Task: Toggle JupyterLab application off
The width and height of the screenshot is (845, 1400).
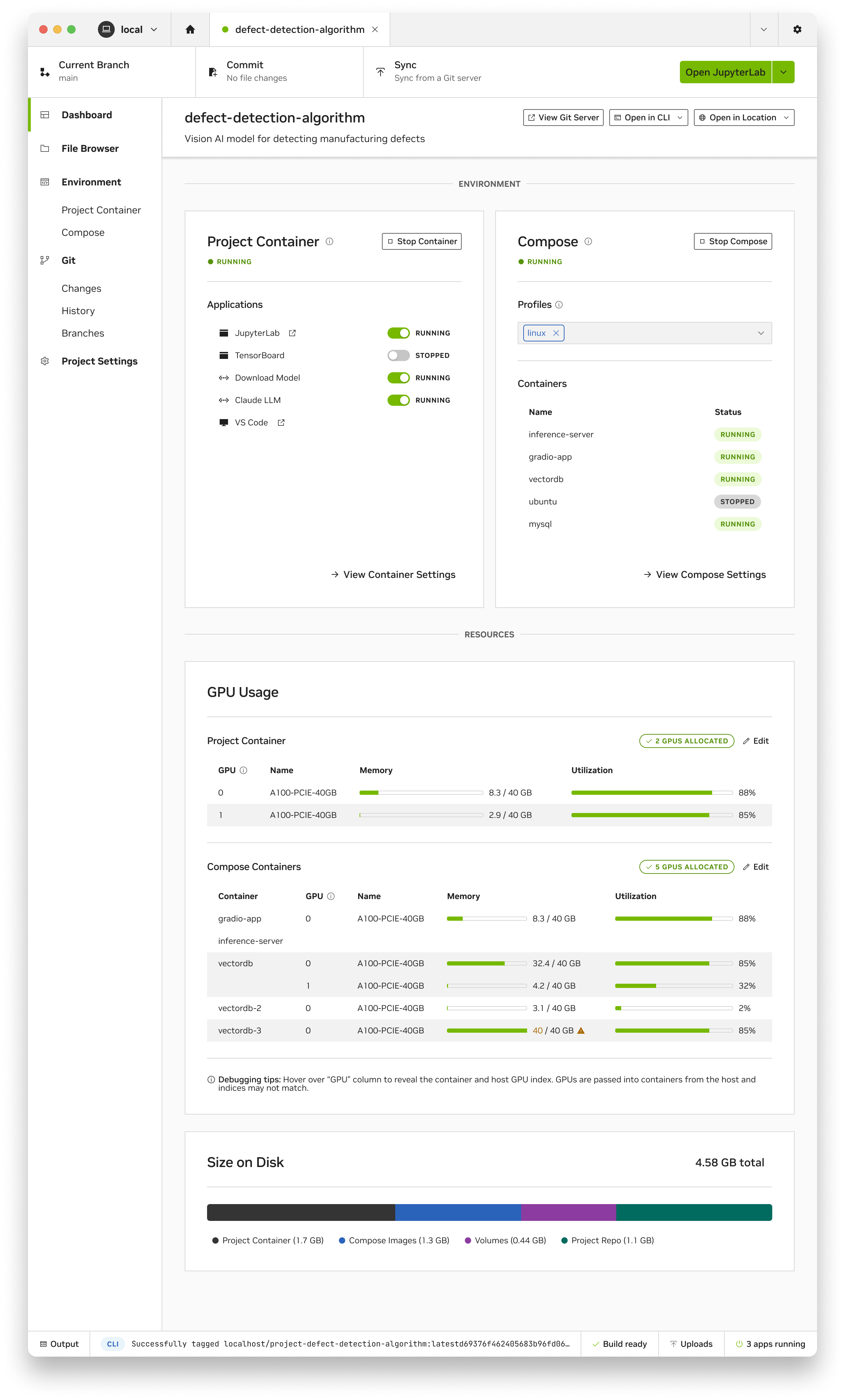Action: [x=399, y=333]
